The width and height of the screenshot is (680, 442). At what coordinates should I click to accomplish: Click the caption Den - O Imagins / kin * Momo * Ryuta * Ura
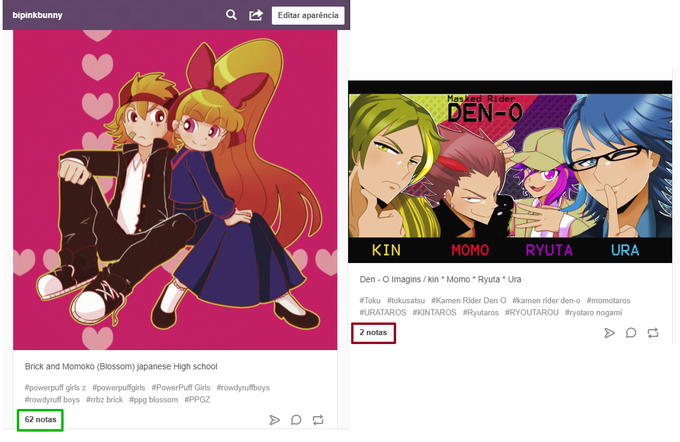click(x=440, y=279)
